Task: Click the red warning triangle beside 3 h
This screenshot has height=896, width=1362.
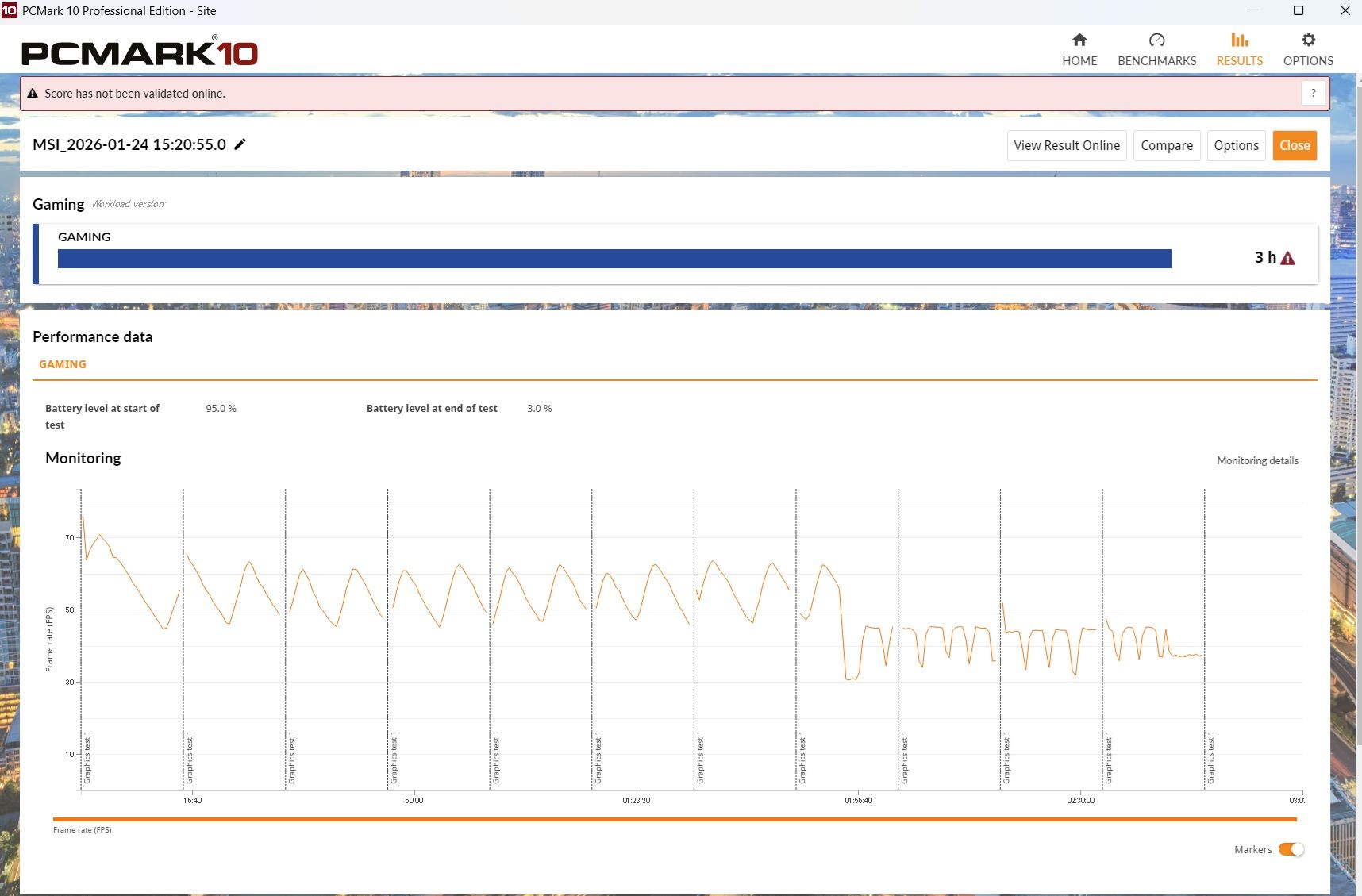Action: [1287, 258]
